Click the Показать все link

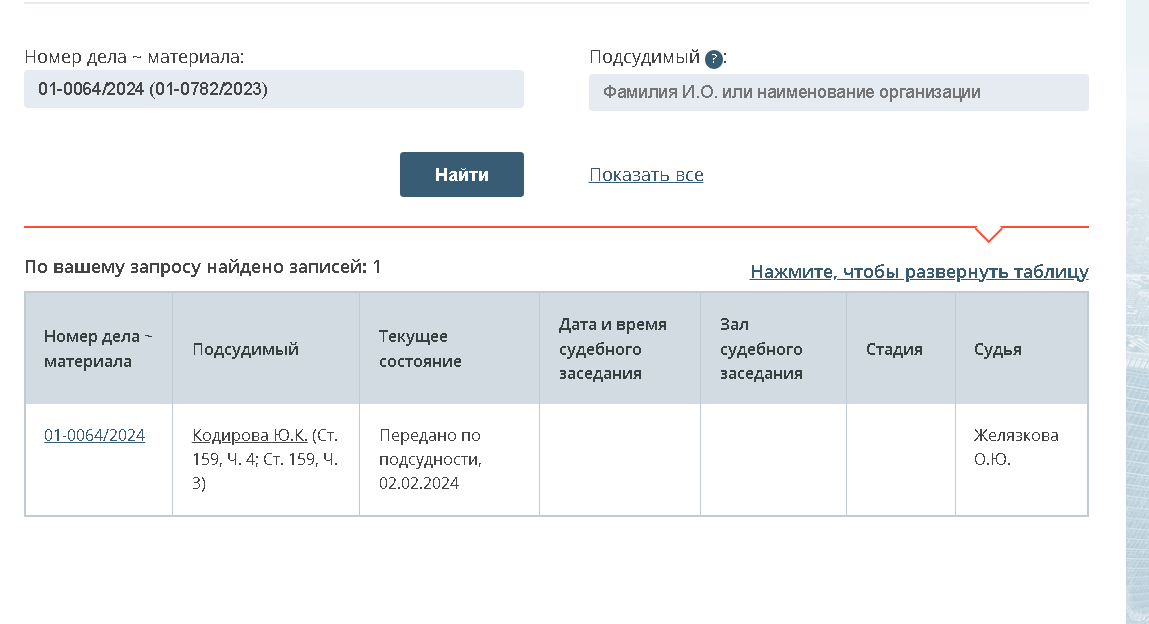click(x=646, y=175)
